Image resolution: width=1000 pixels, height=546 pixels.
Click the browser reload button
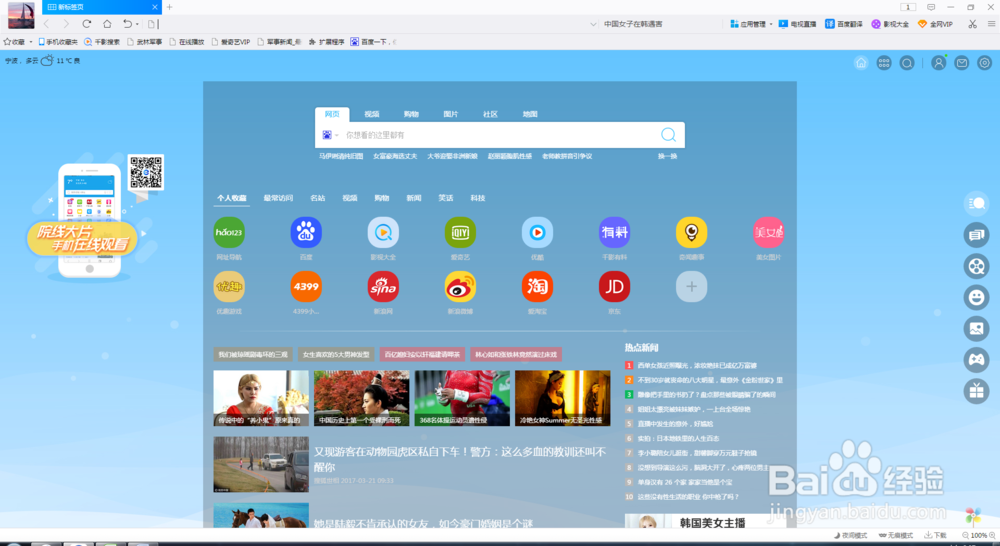pos(87,24)
